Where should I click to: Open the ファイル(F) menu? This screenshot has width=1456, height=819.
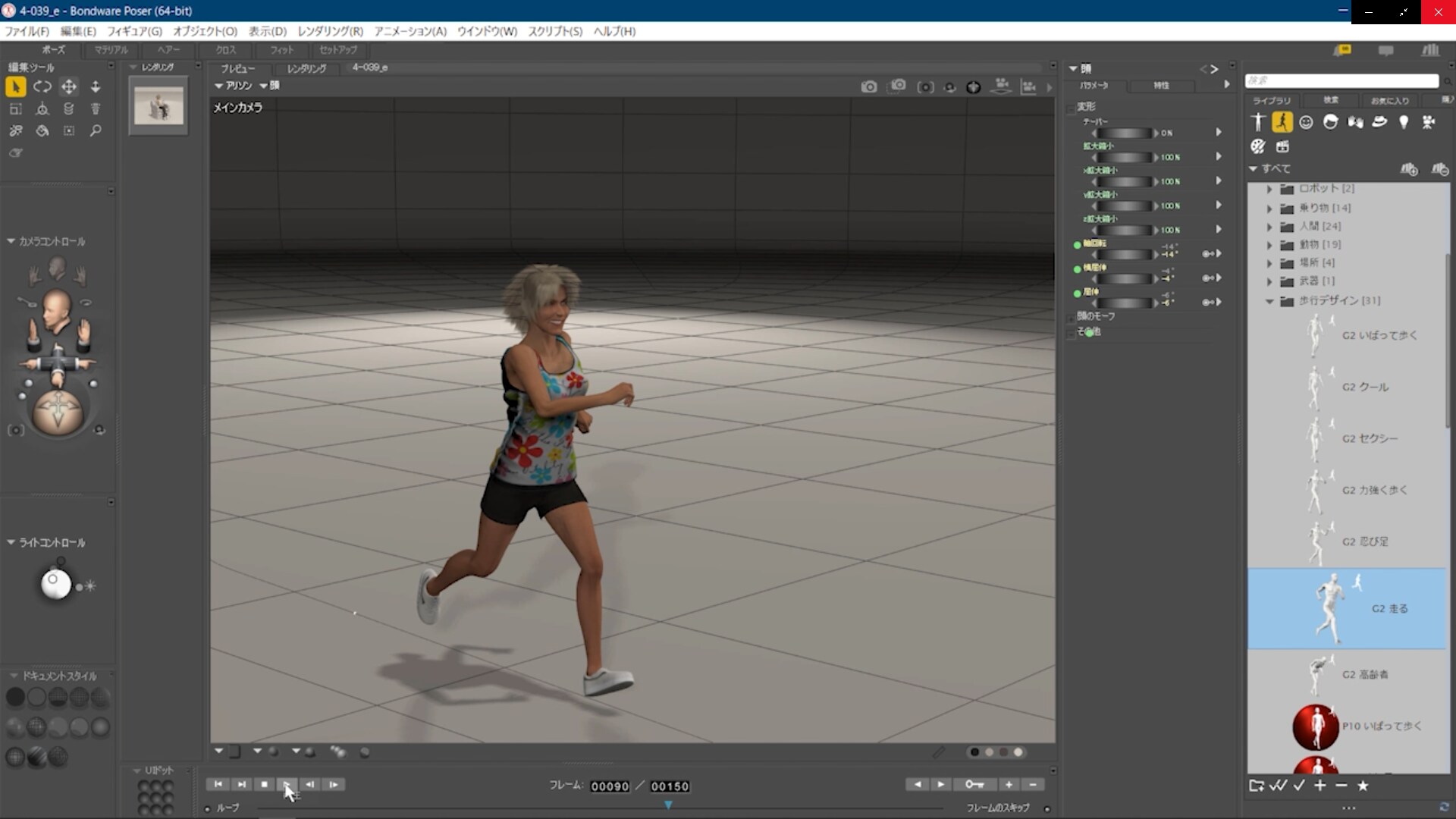[27, 31]
